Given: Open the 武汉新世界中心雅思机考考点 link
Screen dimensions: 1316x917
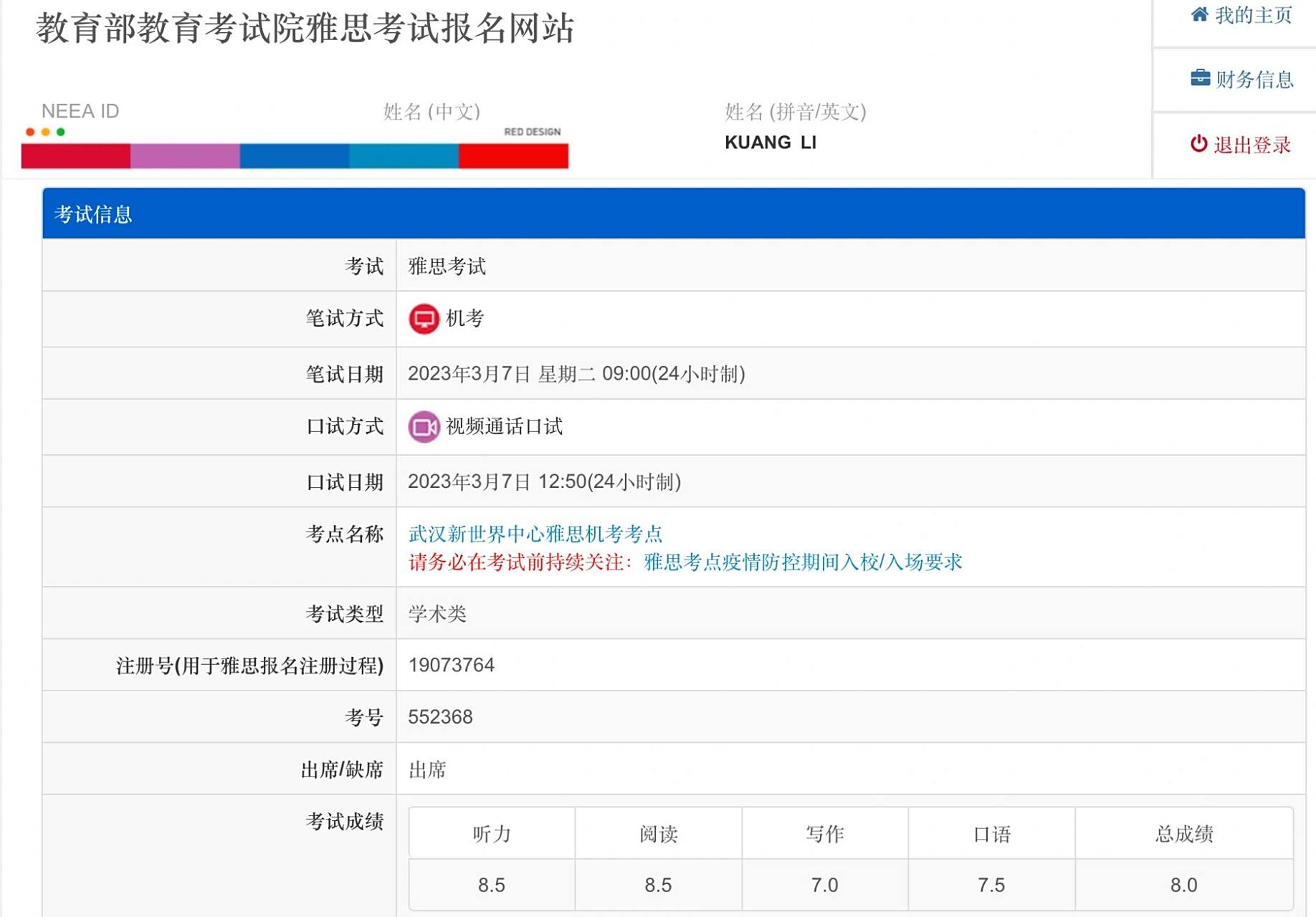Looking at the screenshot, I should (535, 533).
